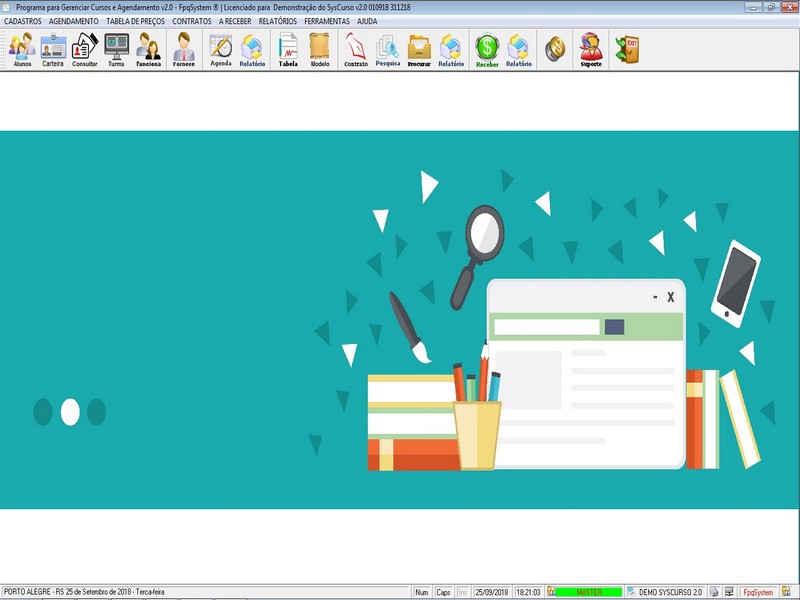Click the Exit door icon in toolbar
Image resolution: width=800 pixels, height=600 pixels.
click(x=627, y=48)
